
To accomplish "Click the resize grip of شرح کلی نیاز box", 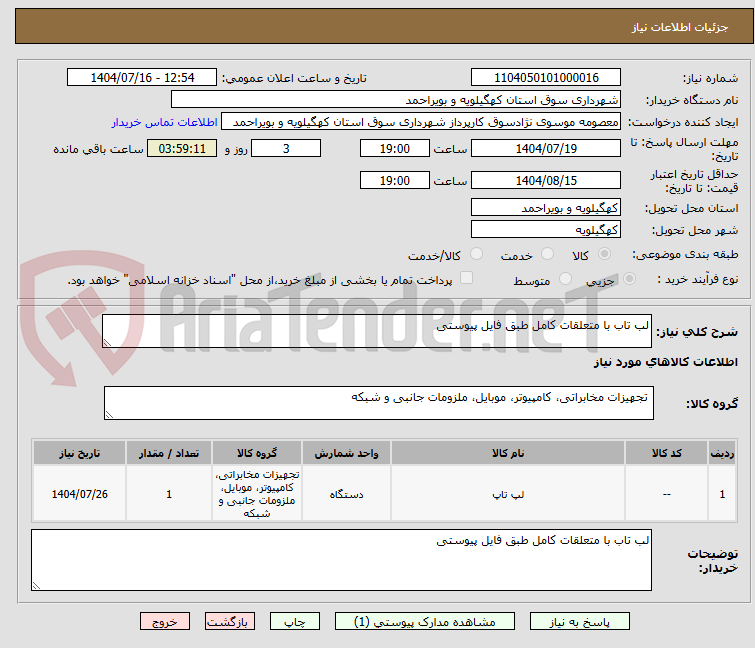I will 107,343.
